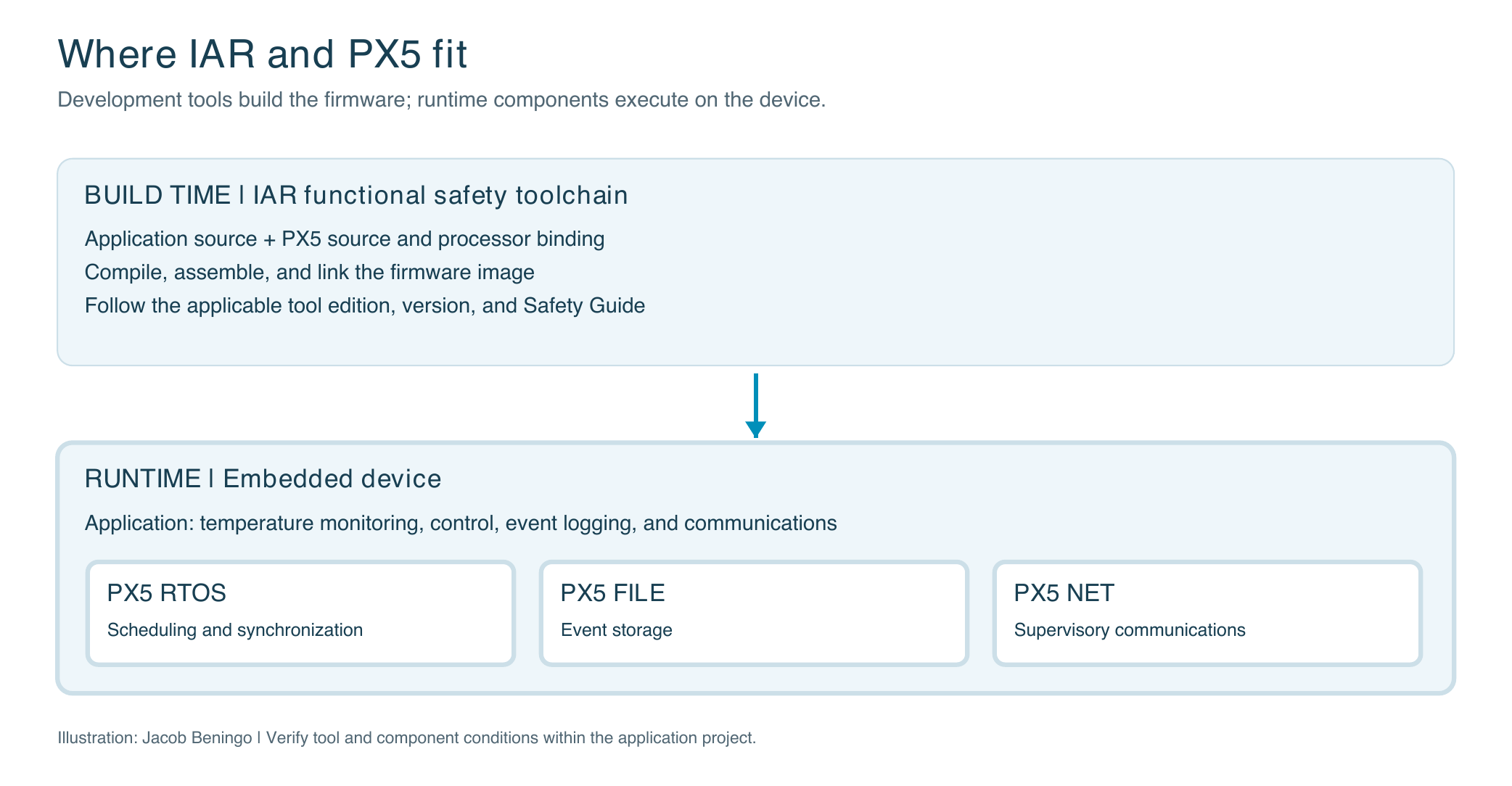Click the 'PX5 FILE' card title
Image resolution: width=1512 pixels, height=786 pixels.
click(612, 592)
